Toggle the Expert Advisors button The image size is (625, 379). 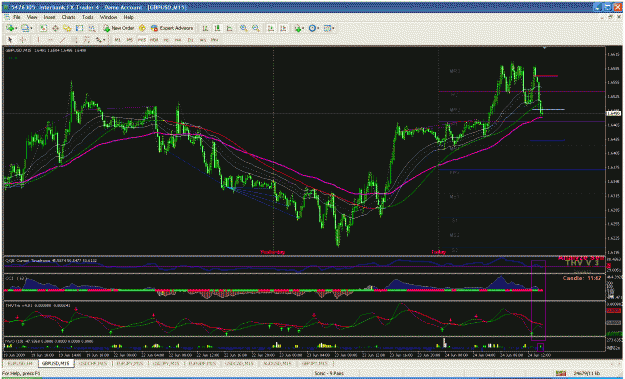pos(172,28)
